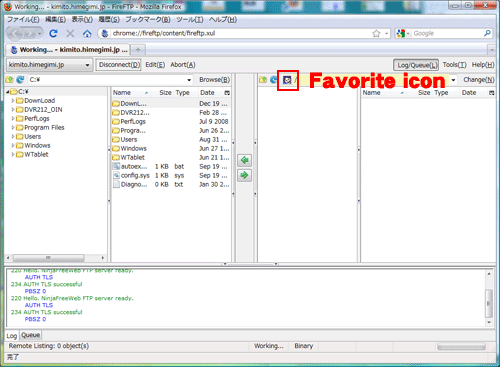Open the 編集(E) menu
Image resolution: width=500 pixels, height=367 pixels.
pyautogui.click(x=55, y=20)
